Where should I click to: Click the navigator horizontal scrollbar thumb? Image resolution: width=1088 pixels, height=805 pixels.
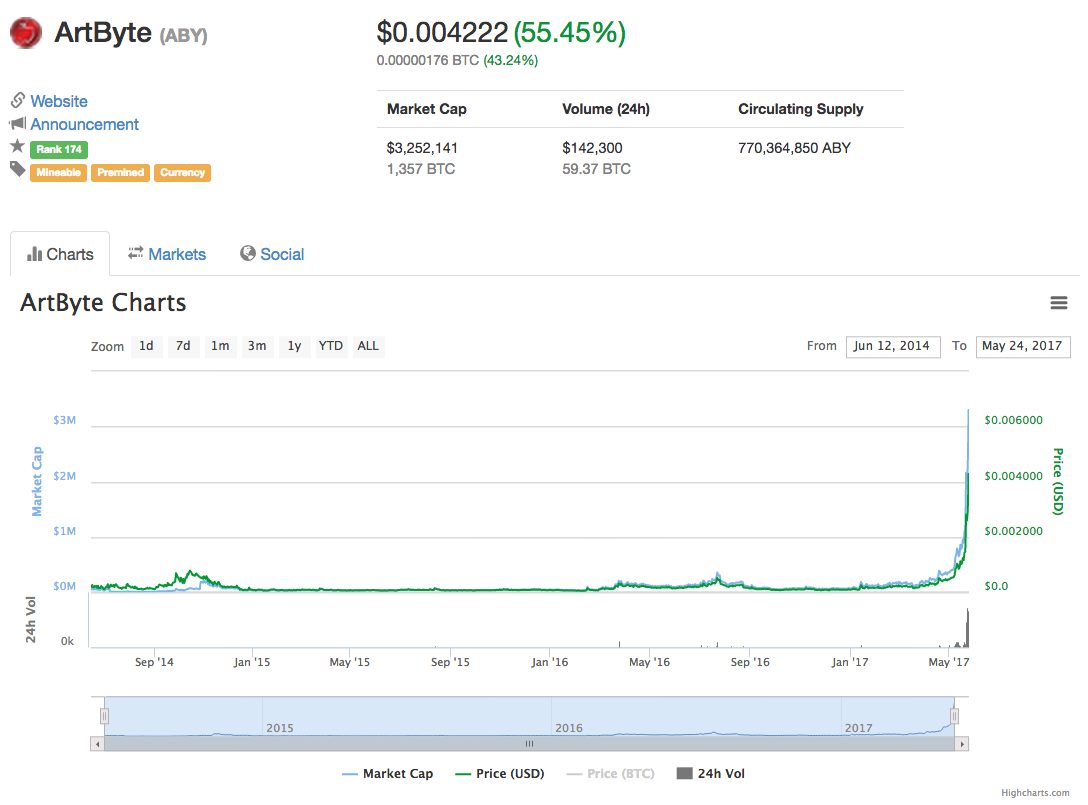tap(529, 744)
